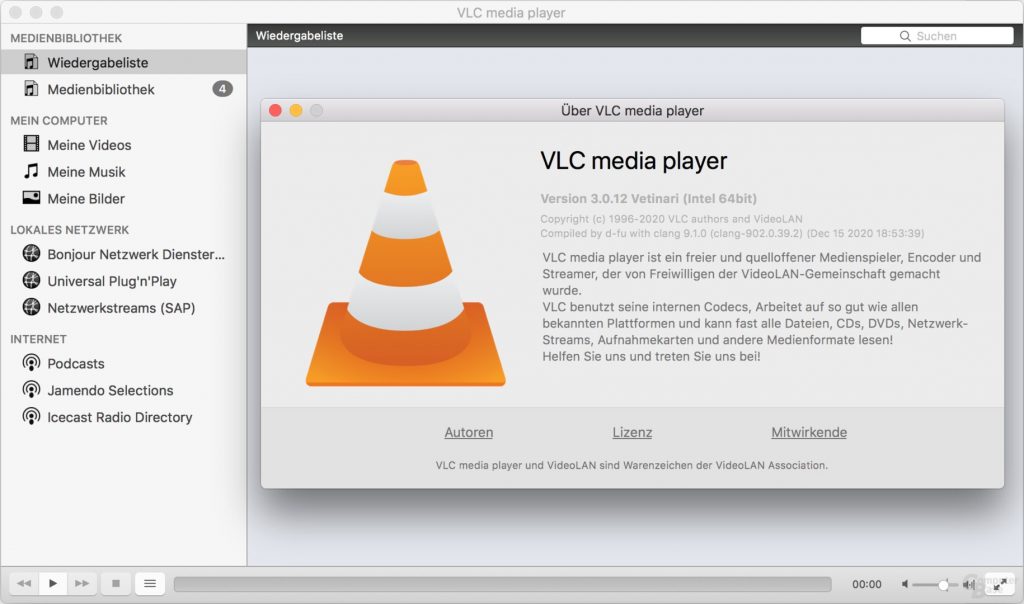This screenshot has width=1024, height=604.
Task: Open the Lizenz link in About dialog
Action: click(x=632, y=432)
